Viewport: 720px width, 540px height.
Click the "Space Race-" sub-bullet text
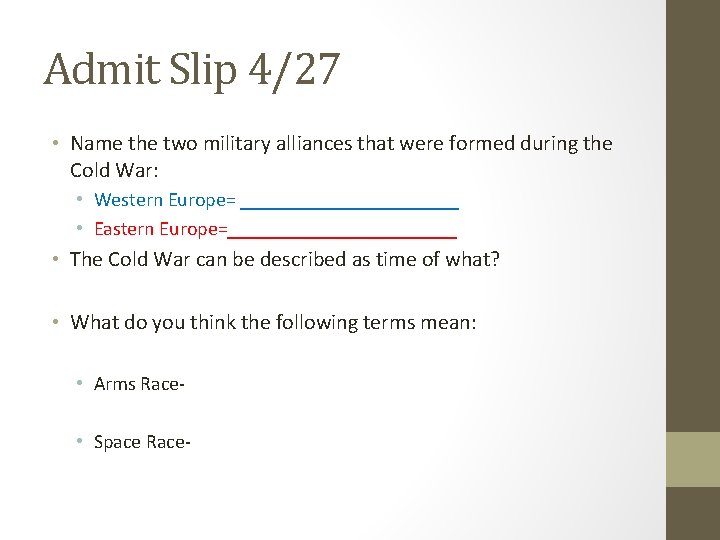click(x=142, y=441)
